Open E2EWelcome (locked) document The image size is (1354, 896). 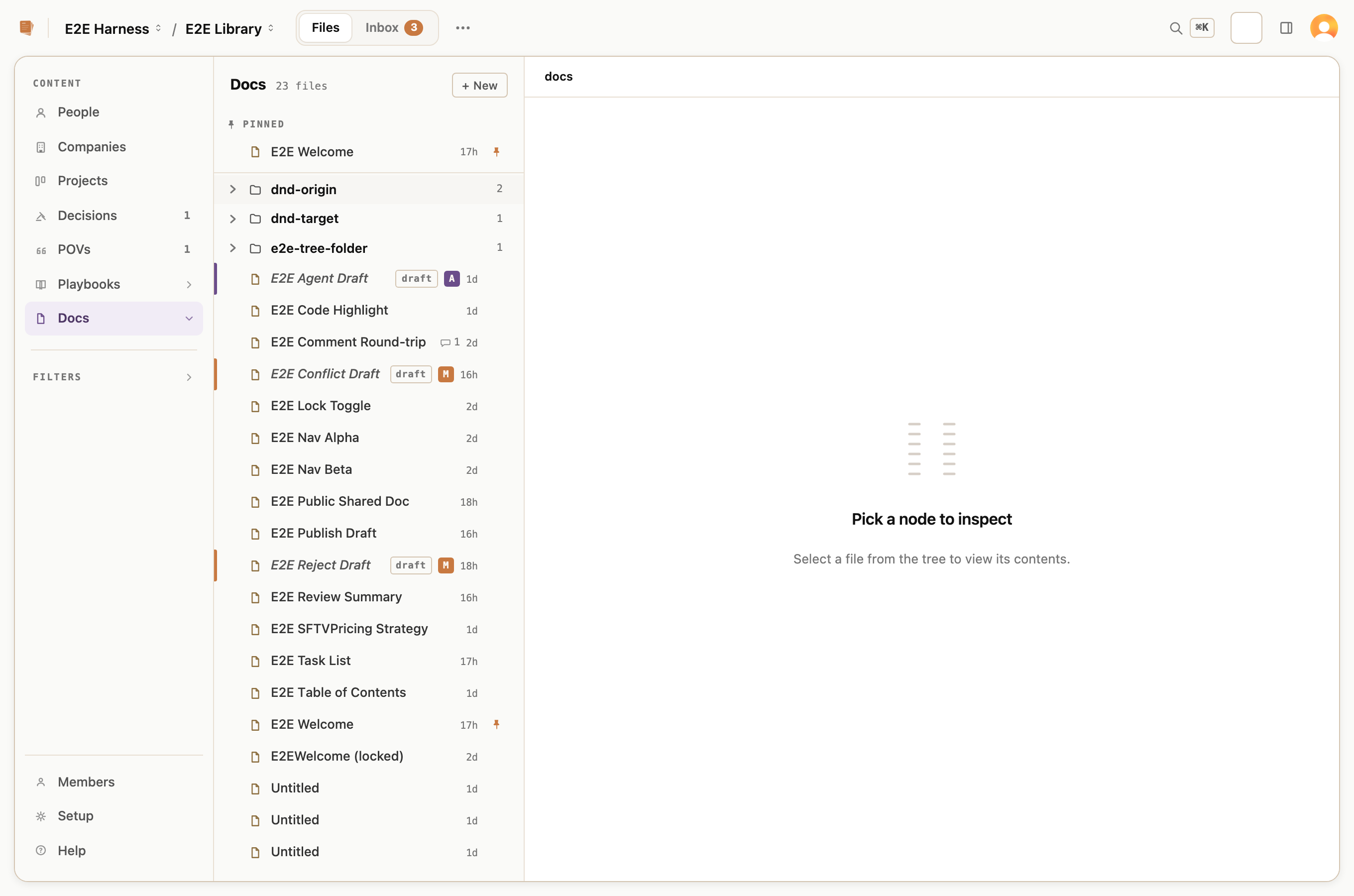[x=368, y=756]
